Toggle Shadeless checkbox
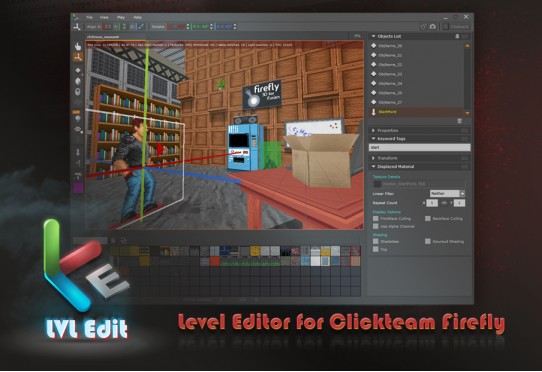 [376, 241]
